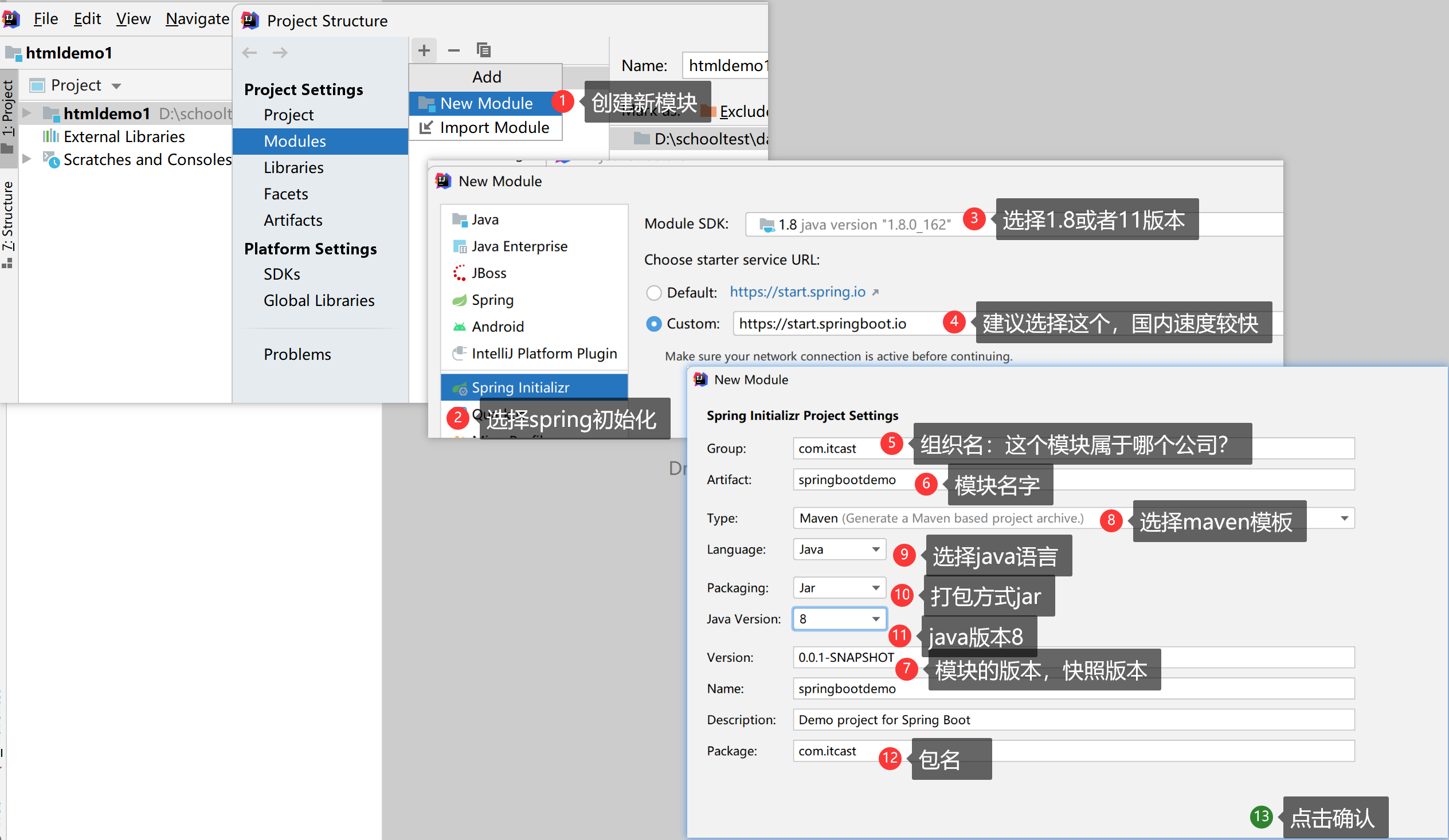Open the https://start.spring.io link
1449x840 pixels.
[x=797, y=292]
